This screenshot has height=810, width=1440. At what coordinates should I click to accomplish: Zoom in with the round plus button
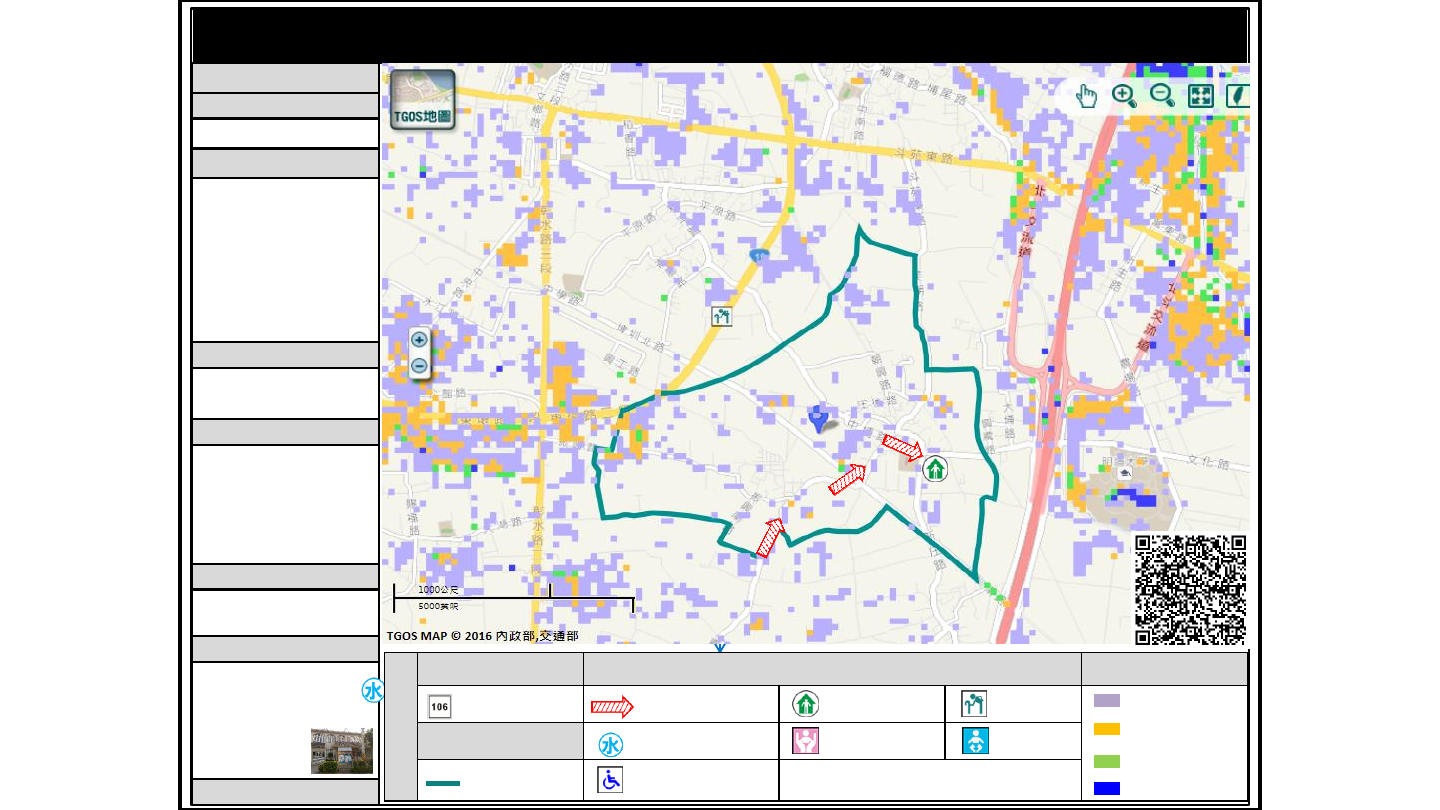(419, 340)
